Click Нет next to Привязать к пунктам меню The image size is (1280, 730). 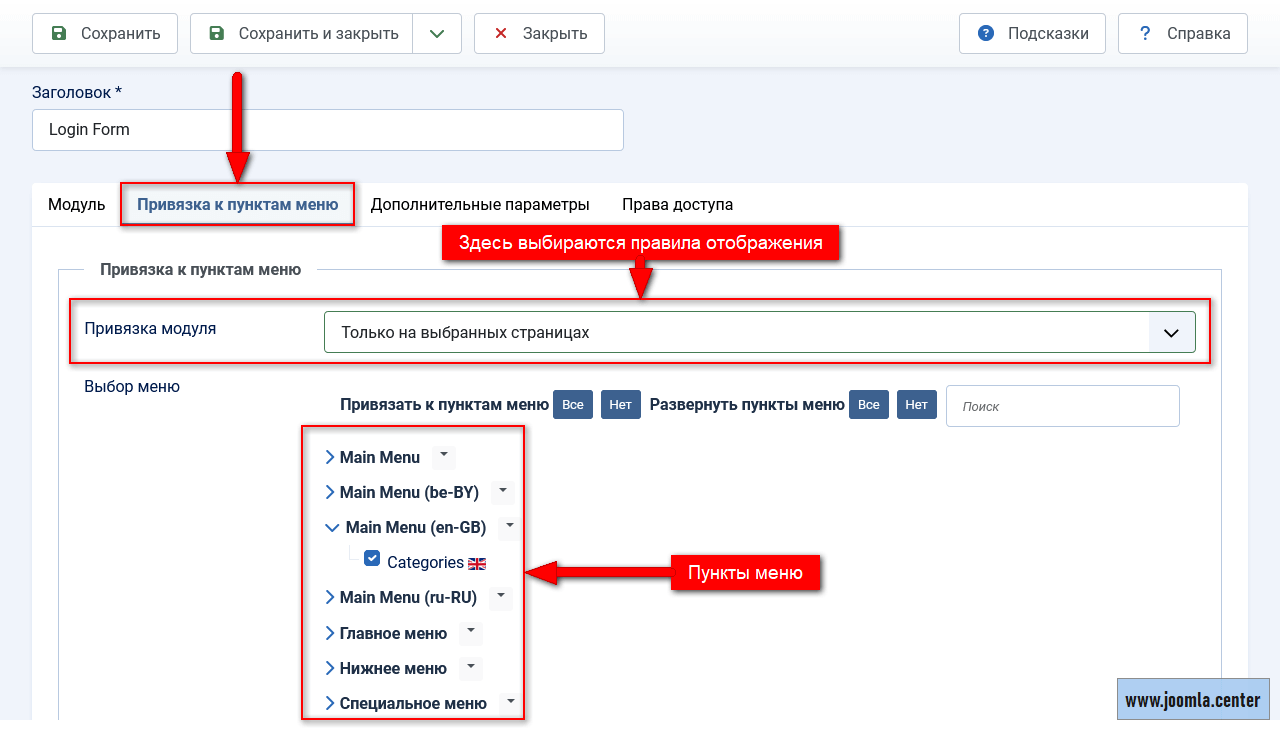(x=620, y=405)
